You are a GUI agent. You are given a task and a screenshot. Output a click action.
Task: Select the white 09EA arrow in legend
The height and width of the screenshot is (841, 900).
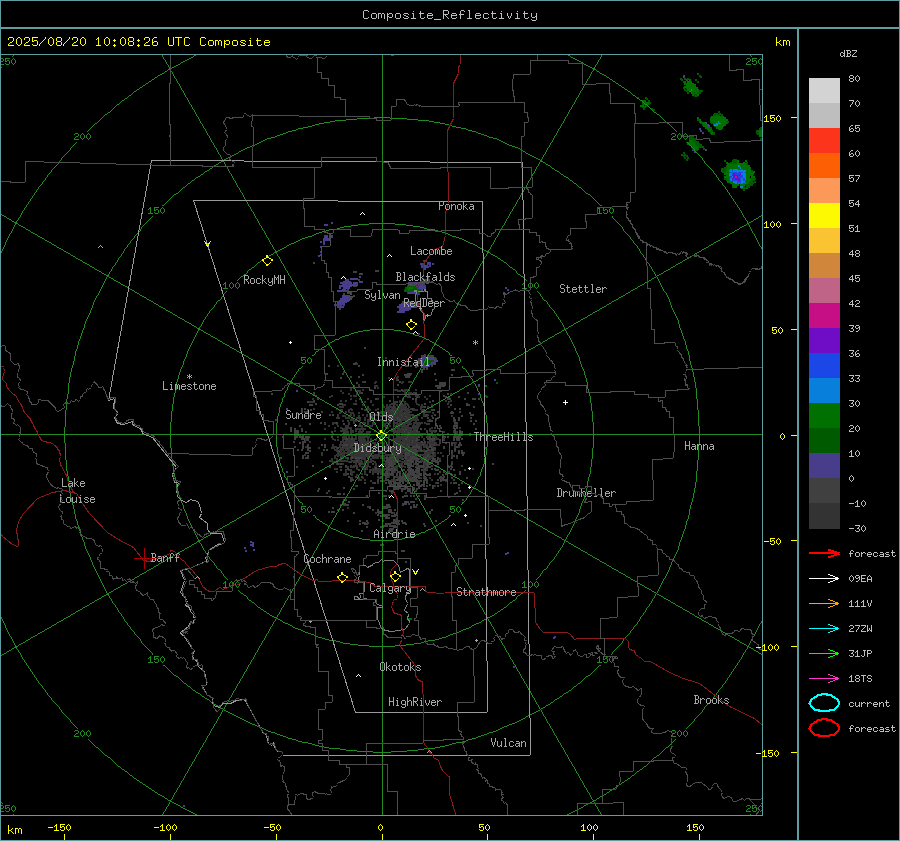(824, 579)
